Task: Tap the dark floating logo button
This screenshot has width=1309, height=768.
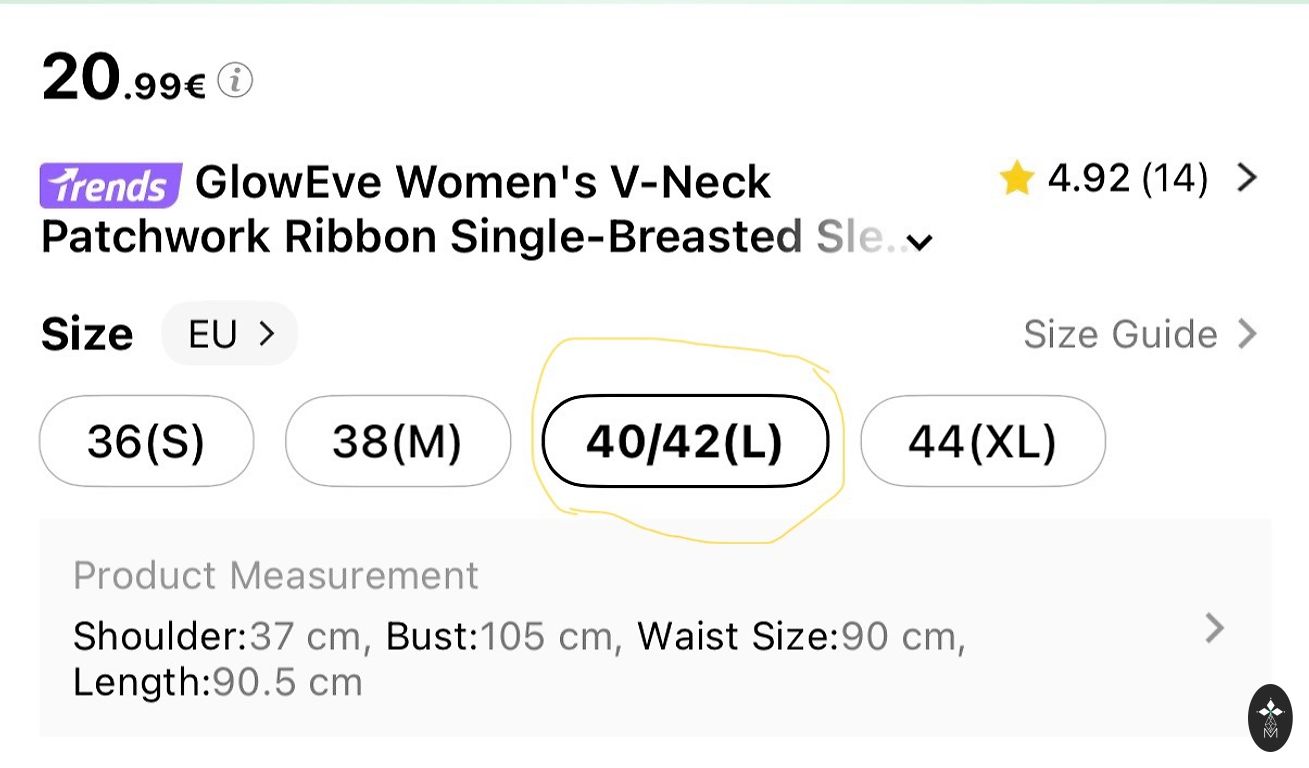Action: click(1270, 717)
